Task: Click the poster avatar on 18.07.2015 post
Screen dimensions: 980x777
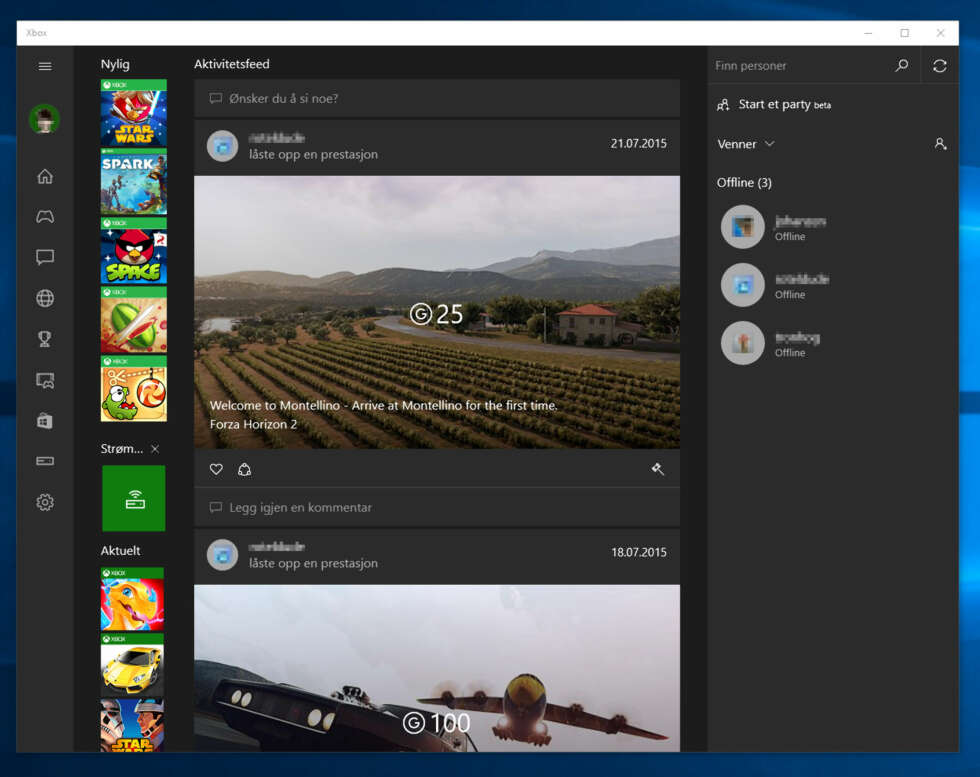Action: click(x=222, y=555)
